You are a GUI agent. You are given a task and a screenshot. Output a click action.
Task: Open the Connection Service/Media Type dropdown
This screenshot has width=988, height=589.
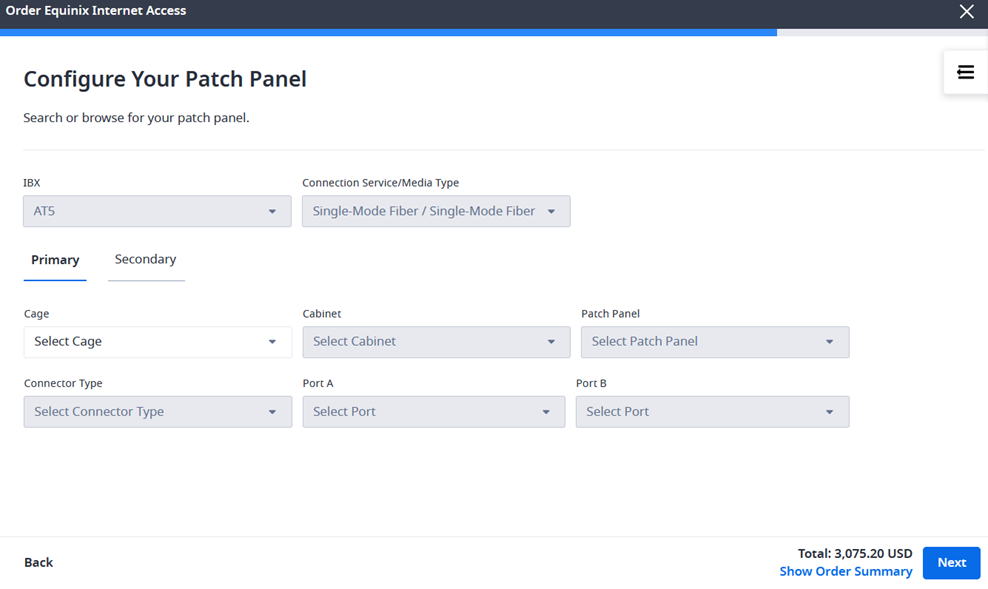click(x=436, y=211)
